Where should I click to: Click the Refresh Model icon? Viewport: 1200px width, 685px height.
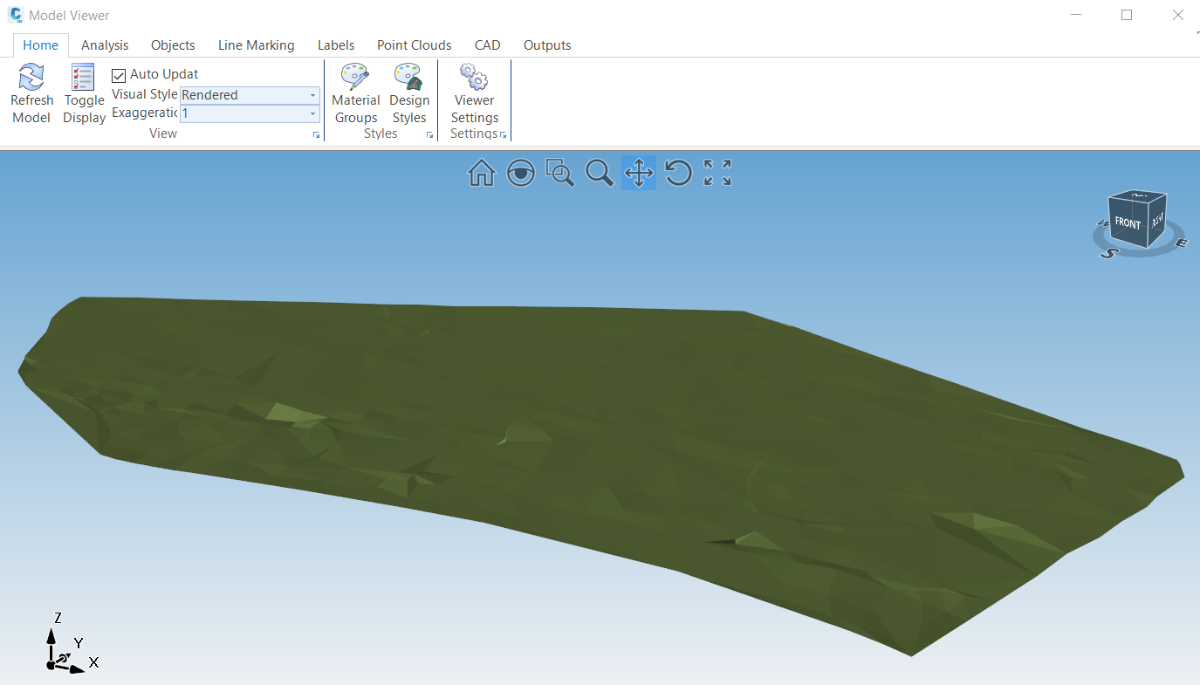[x=31, y=78]
